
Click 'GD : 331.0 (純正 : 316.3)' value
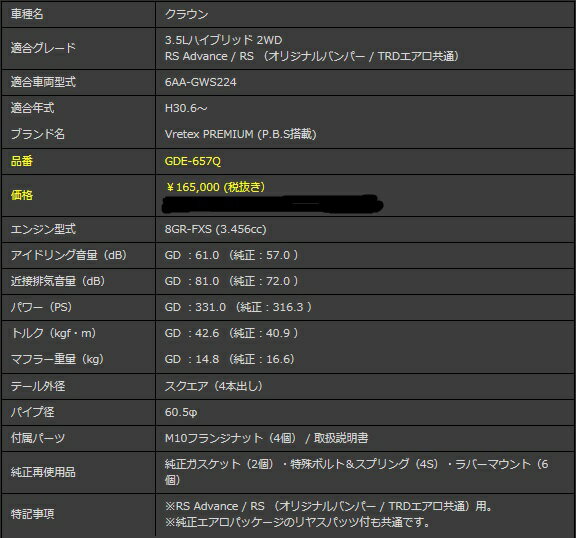(238, 307)
